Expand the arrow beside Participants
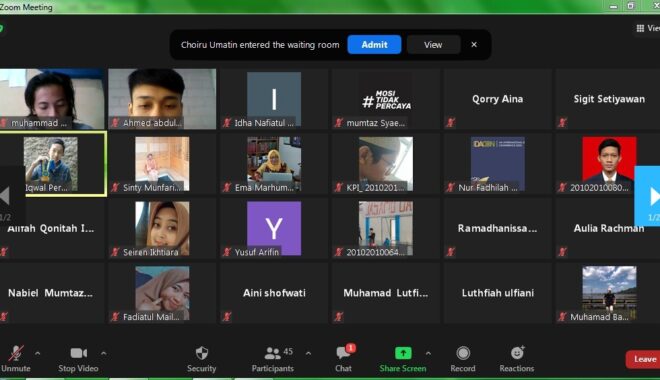660x380 pixels. click(308, 353)
